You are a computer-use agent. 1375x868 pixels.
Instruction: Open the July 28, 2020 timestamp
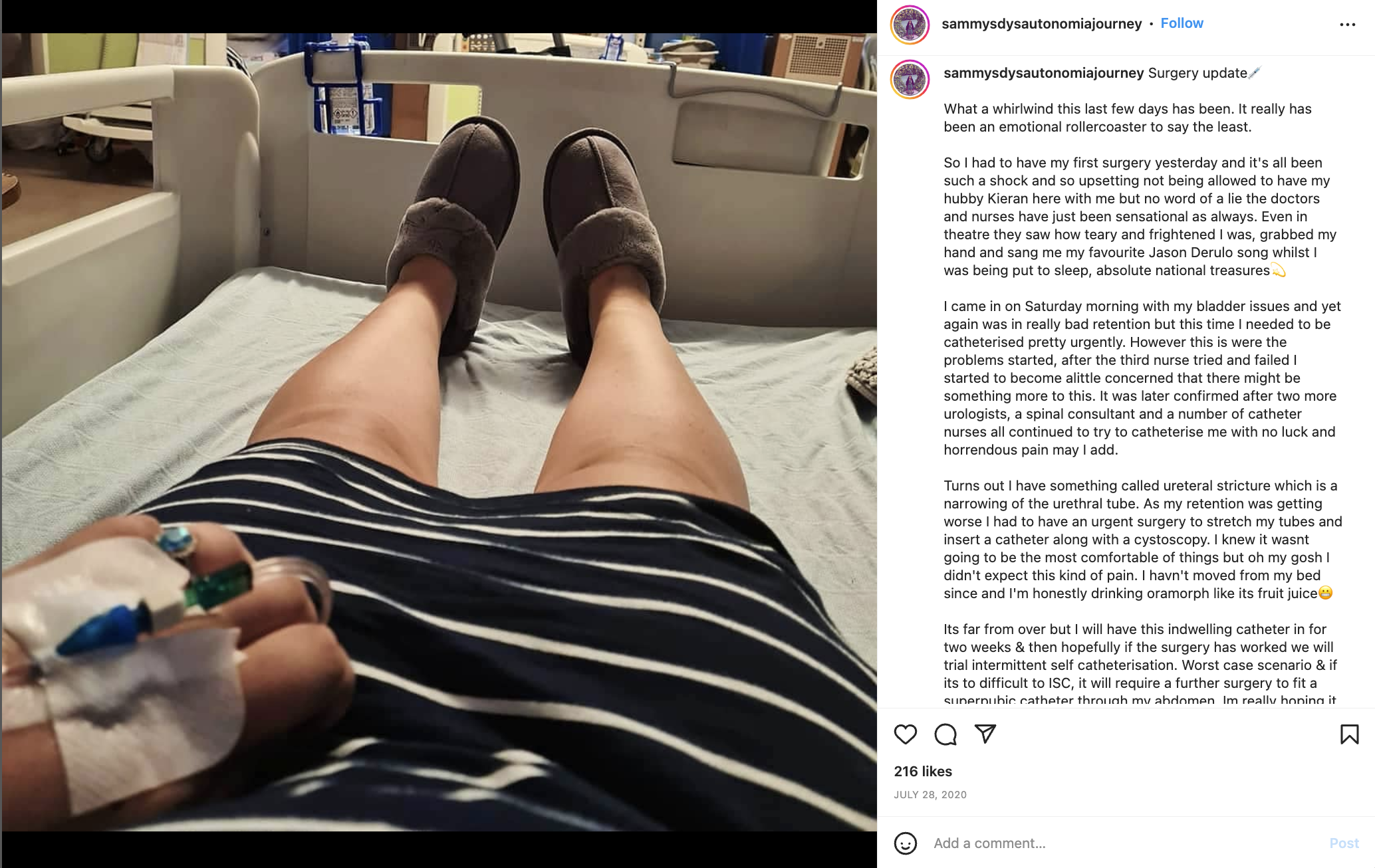click(x=930, y=795)
